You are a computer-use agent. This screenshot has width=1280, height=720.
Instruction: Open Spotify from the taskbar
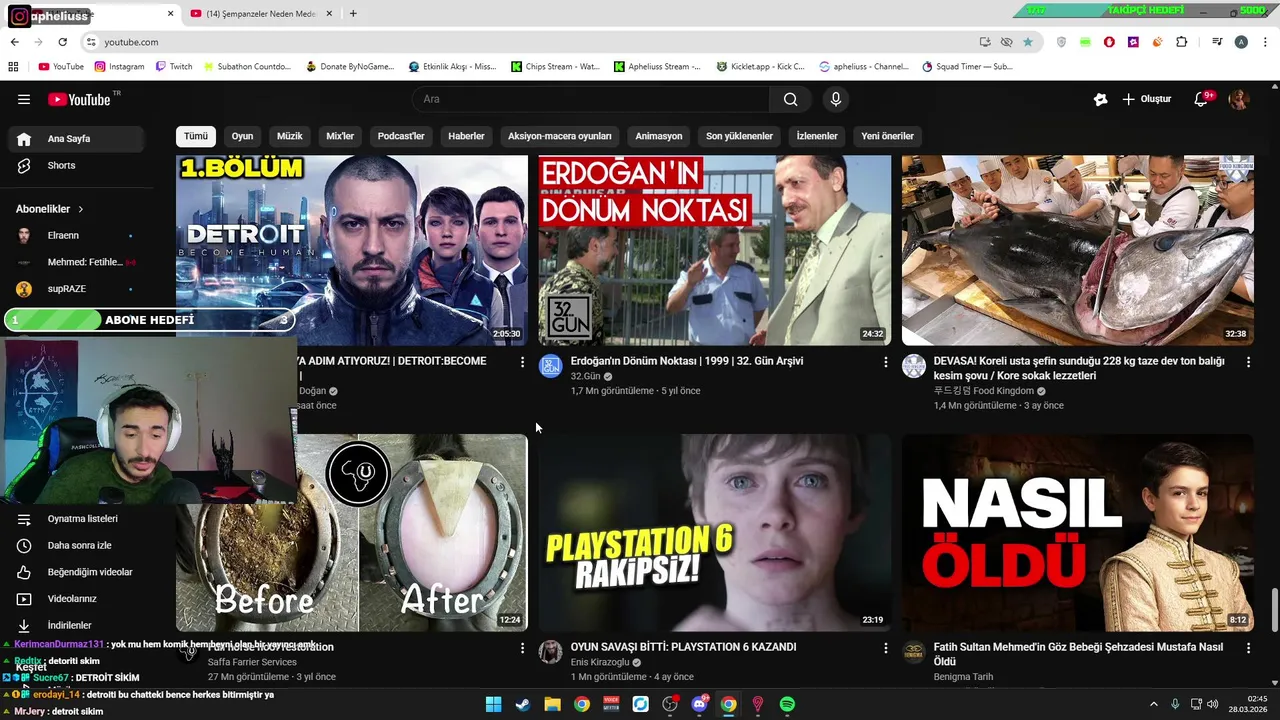[787, 704]
